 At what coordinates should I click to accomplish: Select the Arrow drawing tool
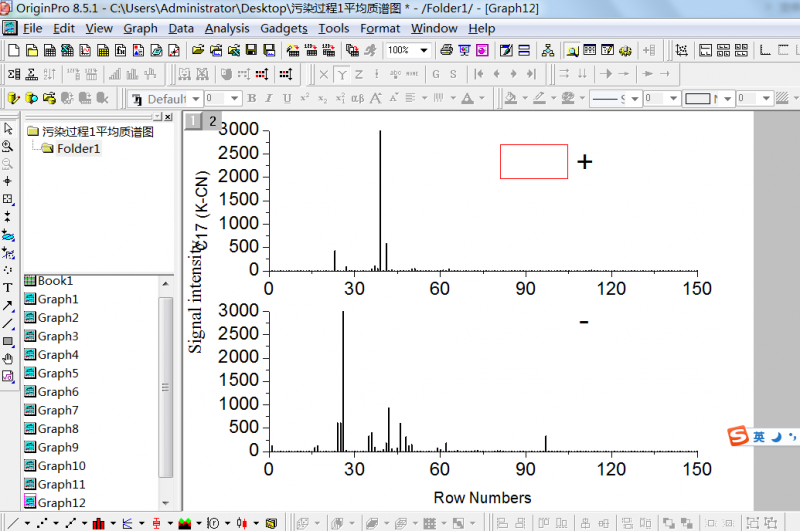[8, 306]
